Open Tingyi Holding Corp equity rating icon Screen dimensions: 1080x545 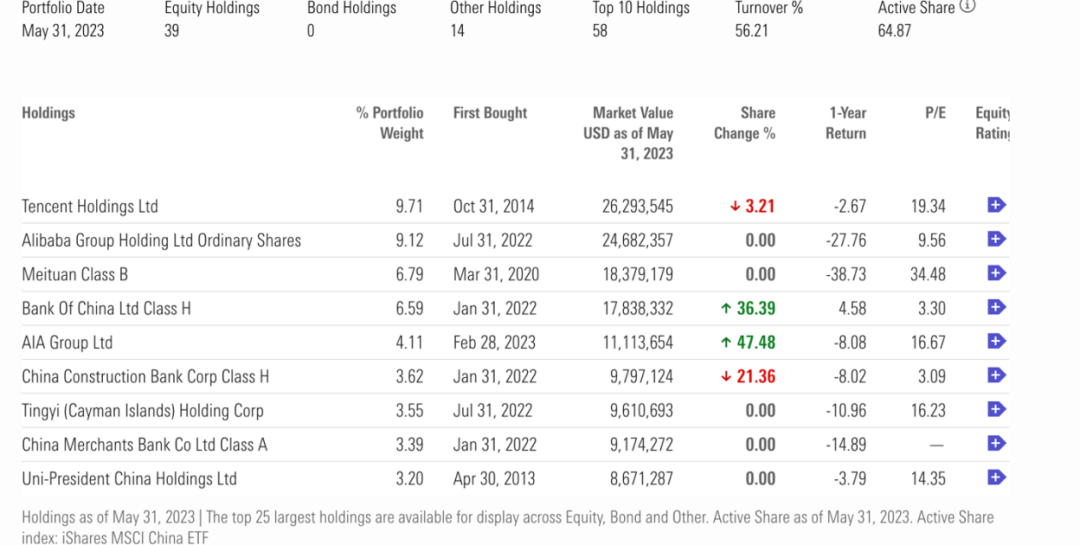(996, 410)
